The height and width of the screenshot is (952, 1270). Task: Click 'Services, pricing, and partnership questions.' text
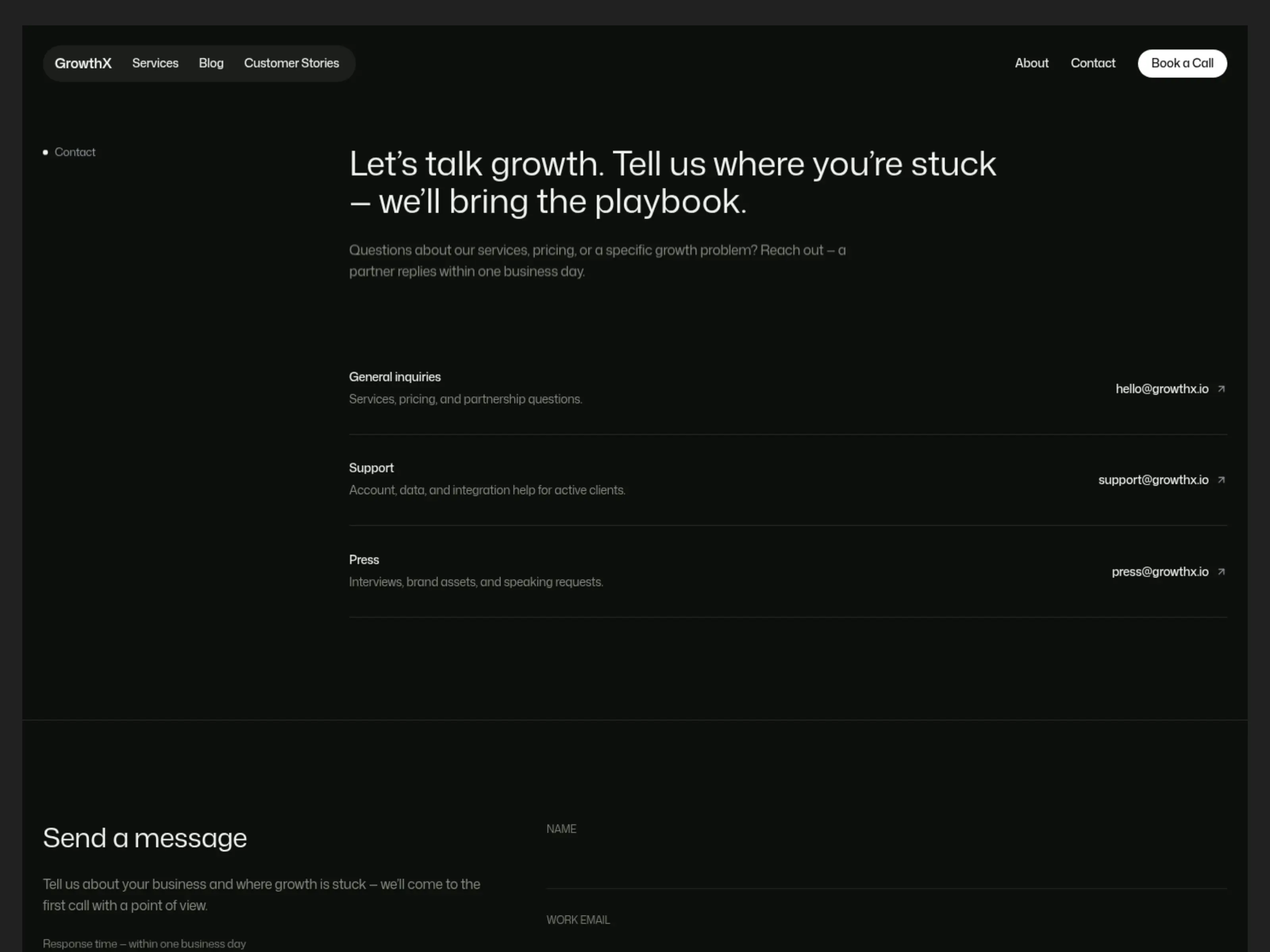[x=466, y=399]
